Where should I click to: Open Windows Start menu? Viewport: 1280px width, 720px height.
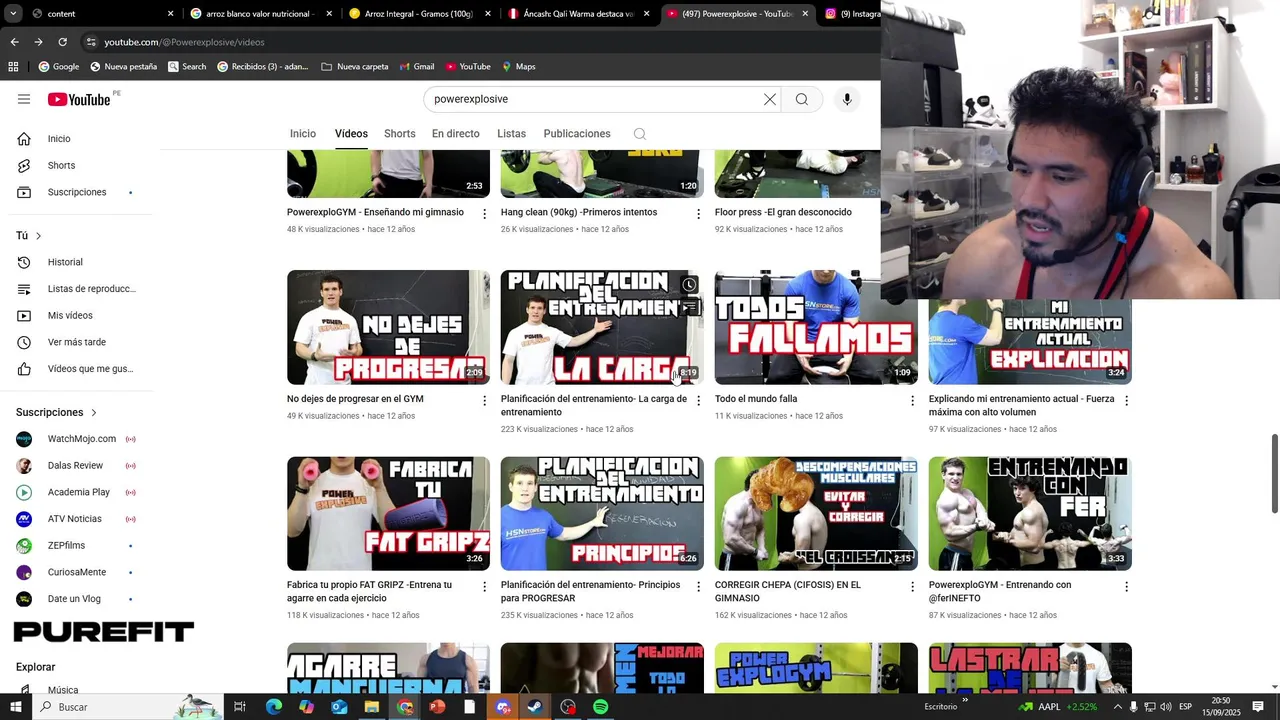click(x=15, y=707)
